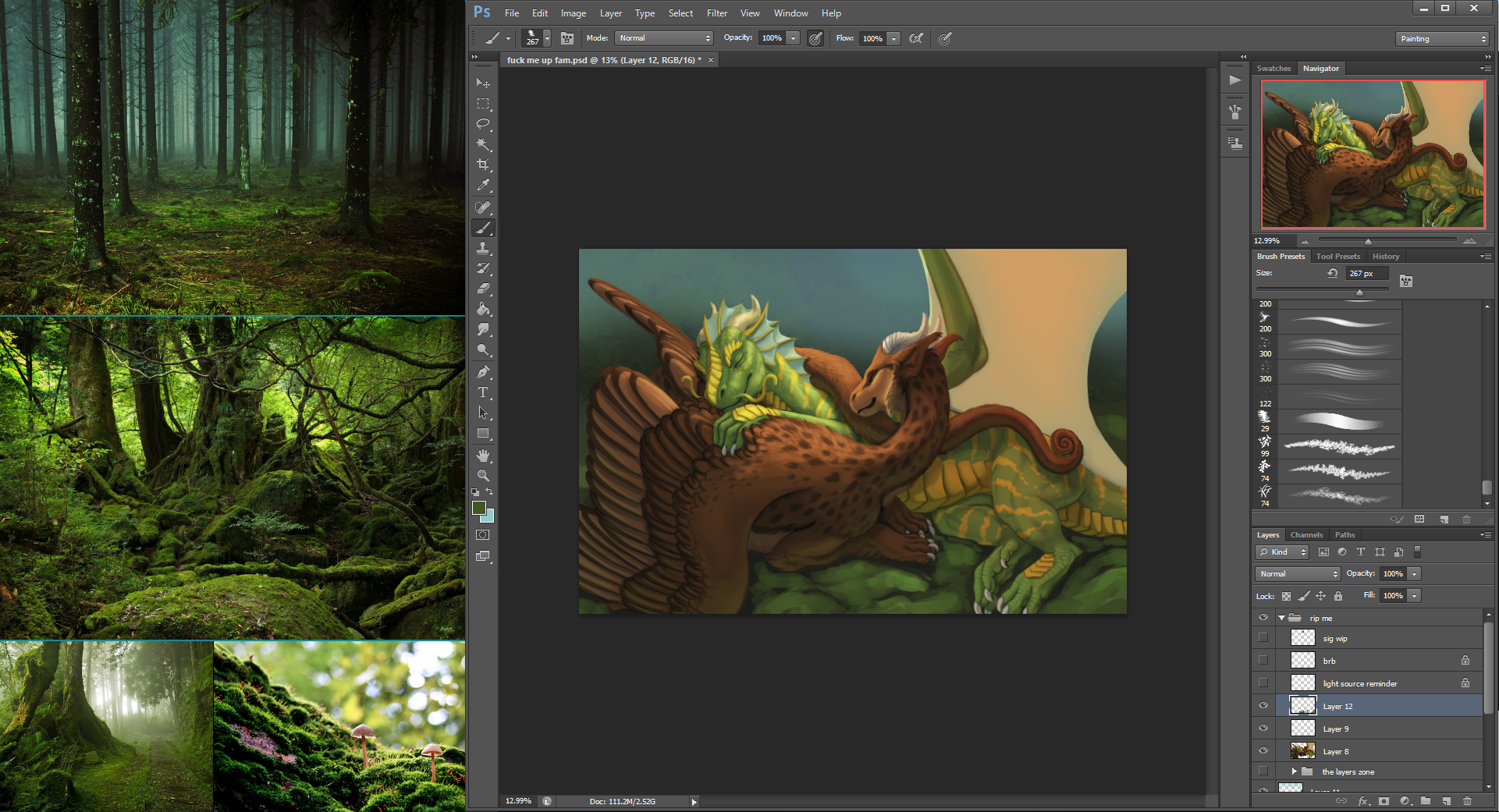1499x812 pixels.
Task: Hide Layer 12 using eye icon
Action: click(x=1263, y=706)
